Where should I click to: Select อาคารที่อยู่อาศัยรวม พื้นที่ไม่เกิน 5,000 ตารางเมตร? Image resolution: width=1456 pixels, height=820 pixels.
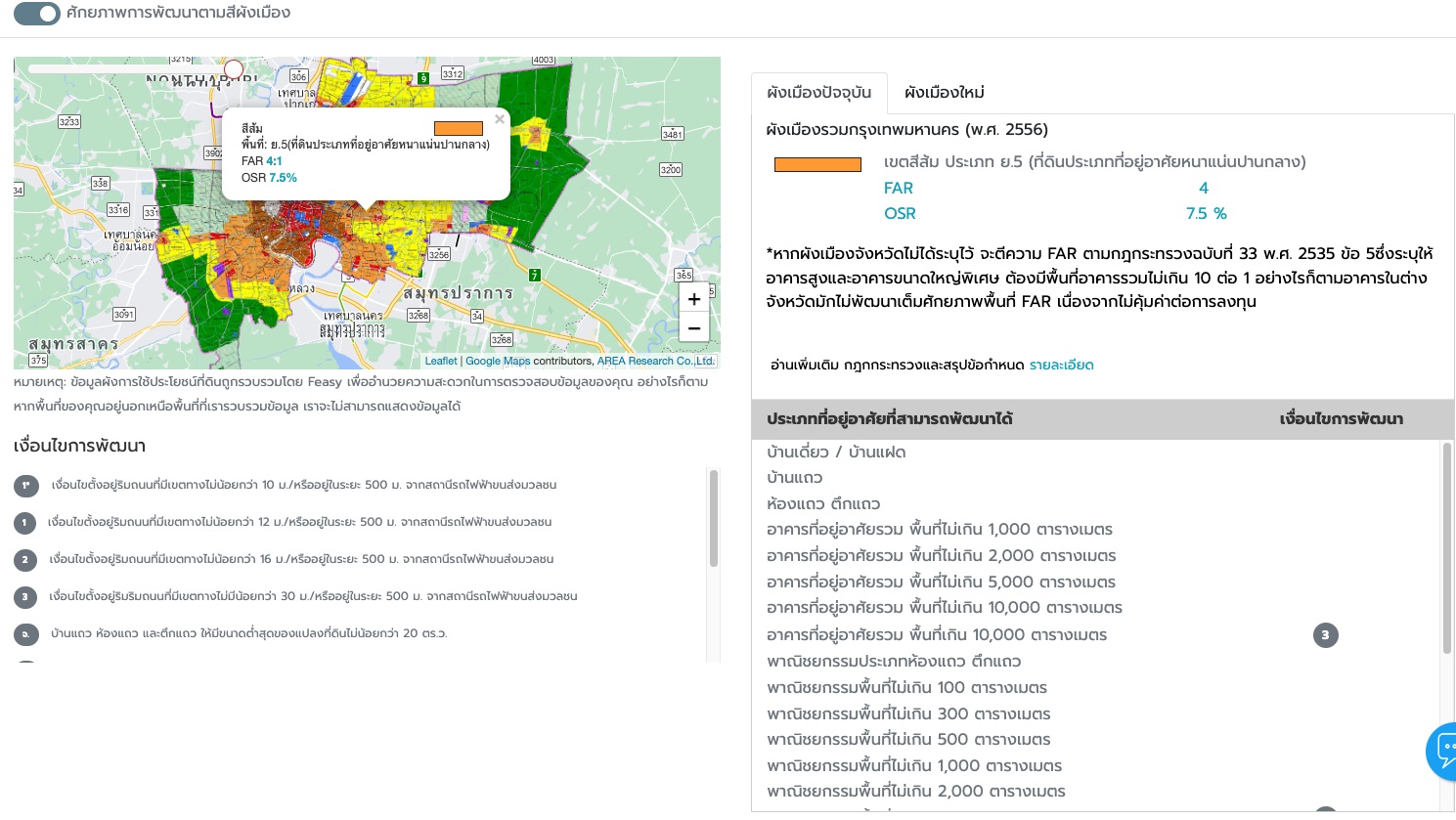[x=1095, y=583]
